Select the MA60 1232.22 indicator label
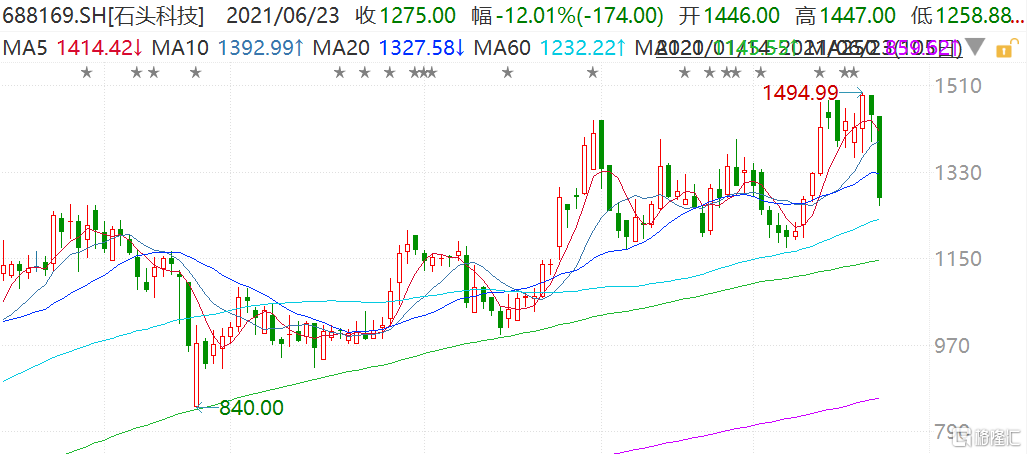The image size is (1027, 454). (x=550, y=48)
